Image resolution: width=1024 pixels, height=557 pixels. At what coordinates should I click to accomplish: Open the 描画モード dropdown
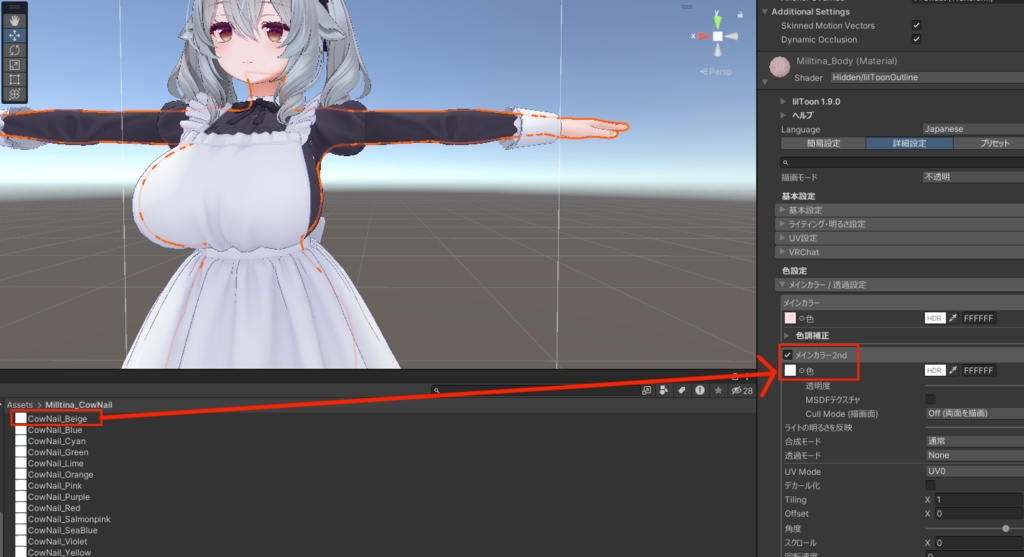[x=973, y=177]
